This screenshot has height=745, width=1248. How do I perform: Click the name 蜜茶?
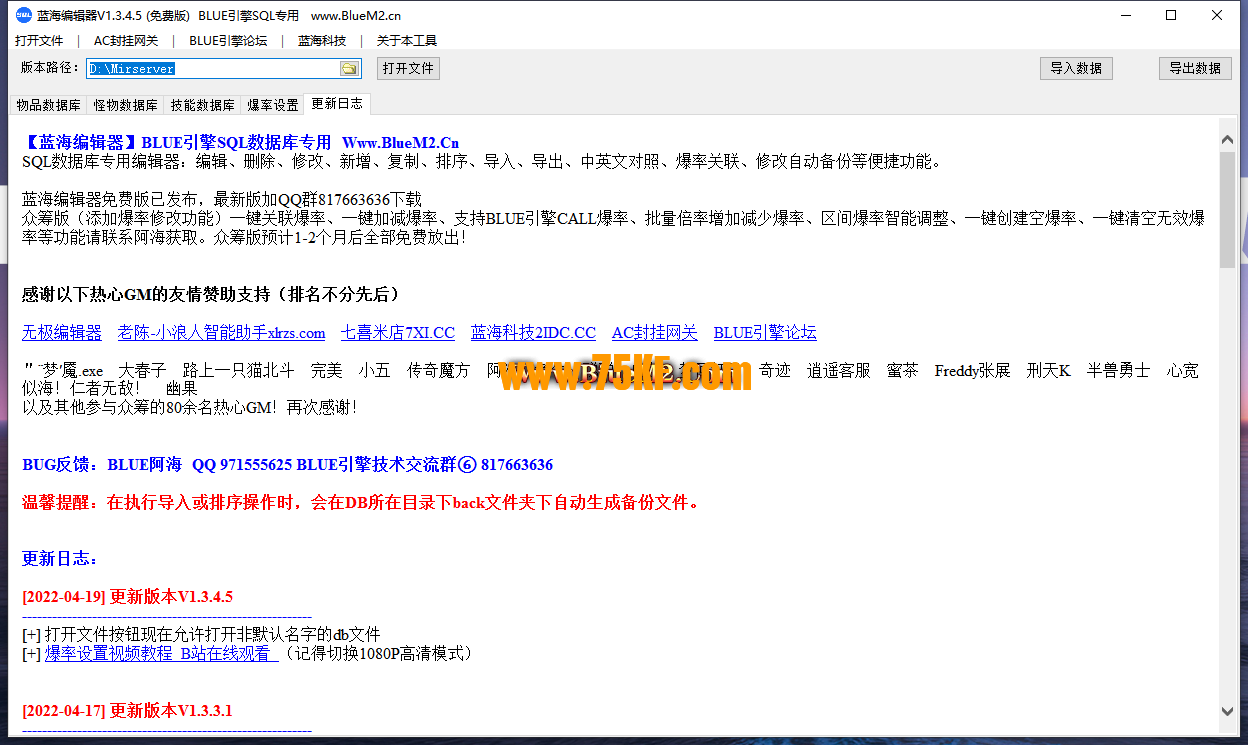pos(903,371)
